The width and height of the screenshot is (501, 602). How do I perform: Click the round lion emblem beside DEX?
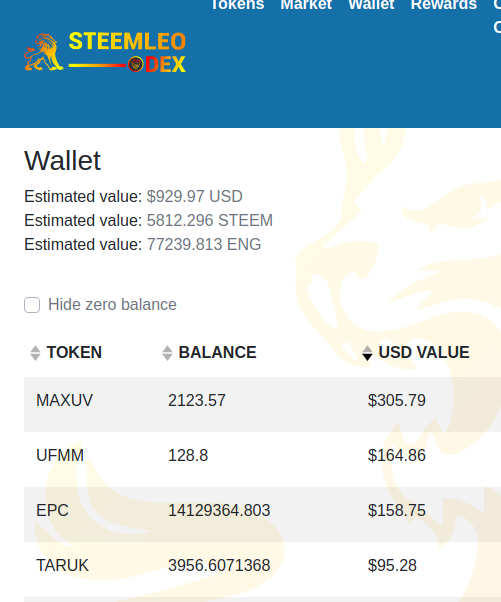(136, 64)
